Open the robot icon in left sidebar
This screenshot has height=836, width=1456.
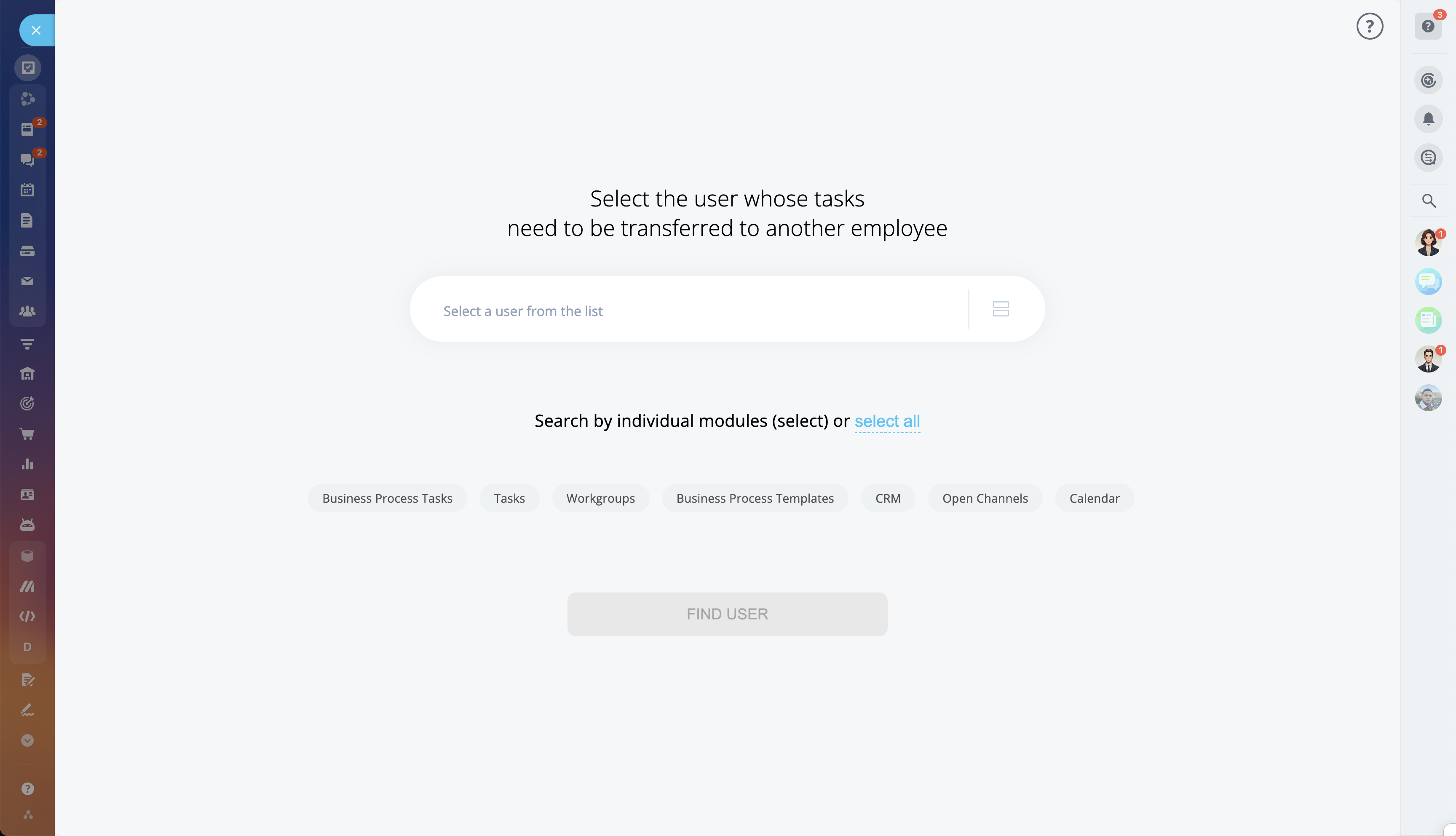27,525
